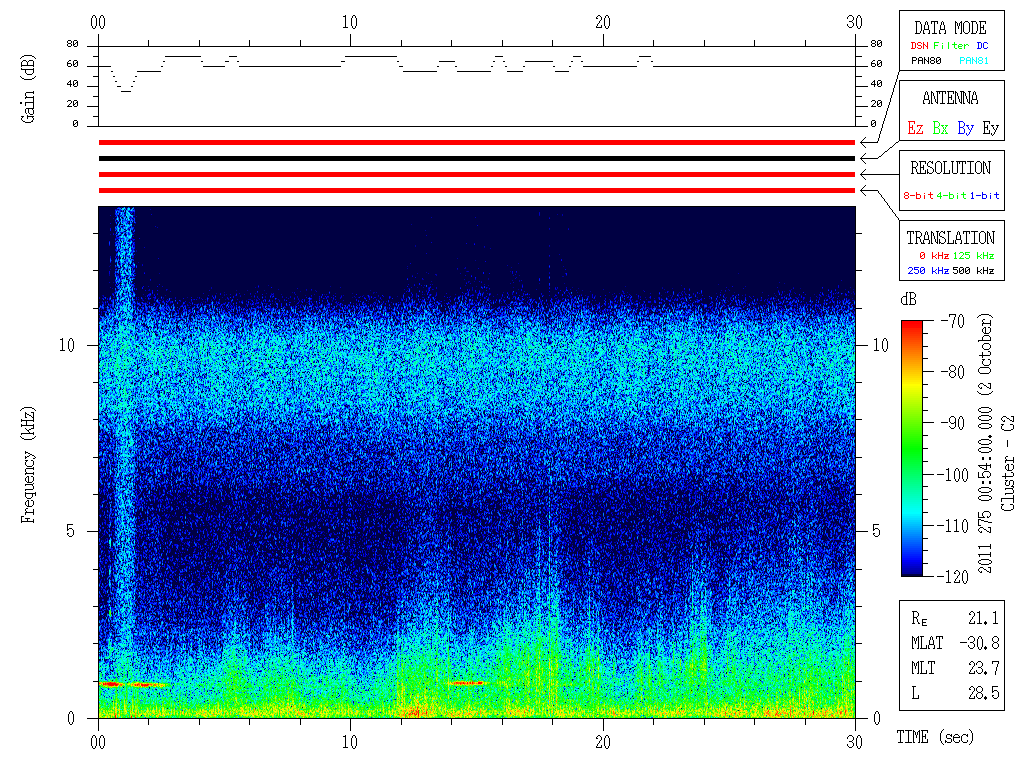Select the blue DC label in Data Mode
Image resolution: width=1024 pixels, height=768 pixels.
tap(982, 46)
